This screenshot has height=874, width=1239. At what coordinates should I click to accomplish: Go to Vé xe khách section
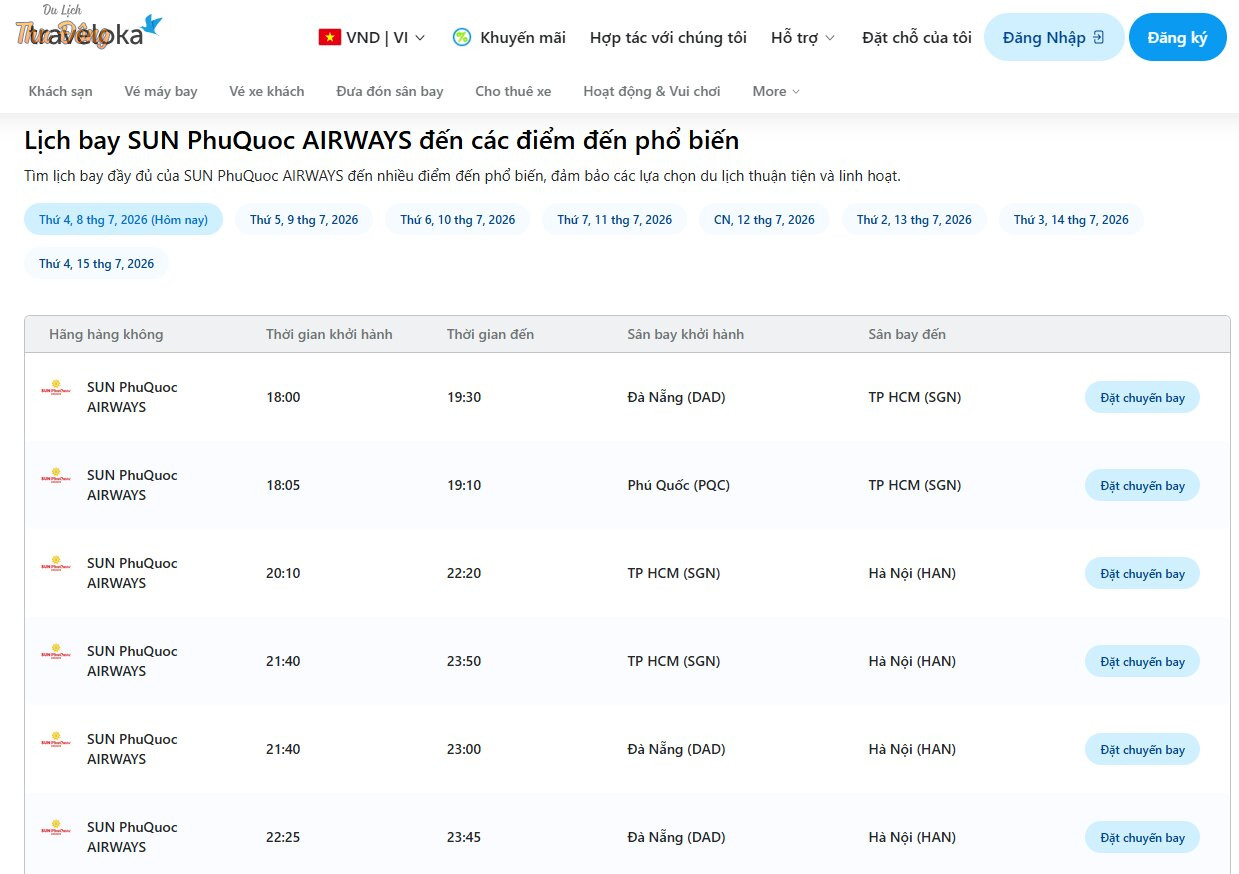click(x=267, y=91)
